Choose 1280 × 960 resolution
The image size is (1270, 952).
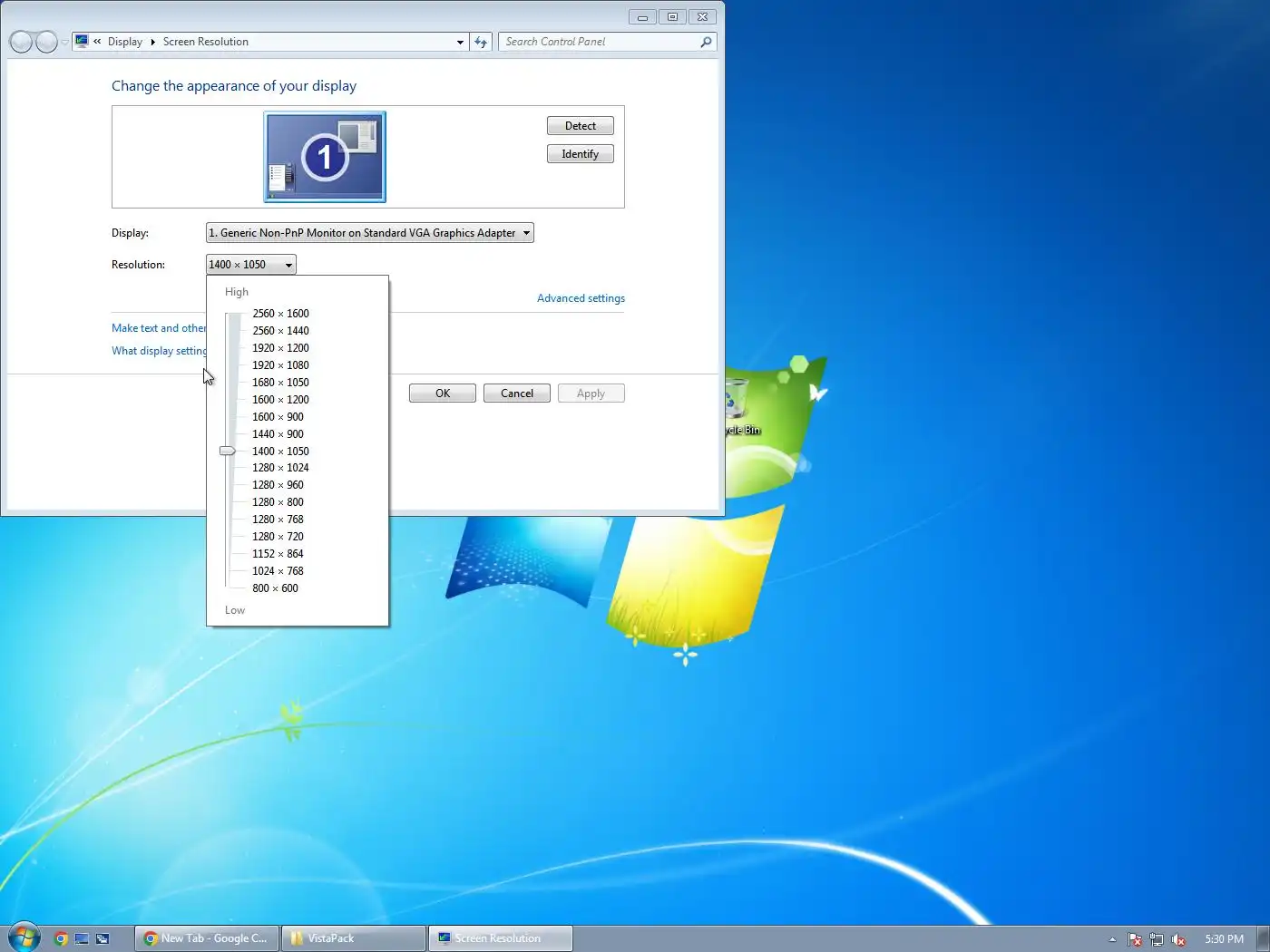tap(278, 485)
